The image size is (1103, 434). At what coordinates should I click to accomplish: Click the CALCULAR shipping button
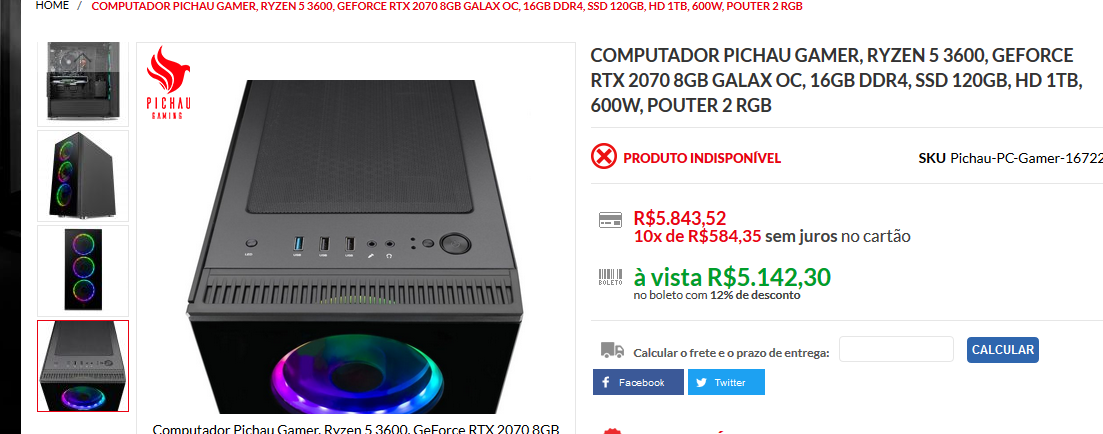1002,350
